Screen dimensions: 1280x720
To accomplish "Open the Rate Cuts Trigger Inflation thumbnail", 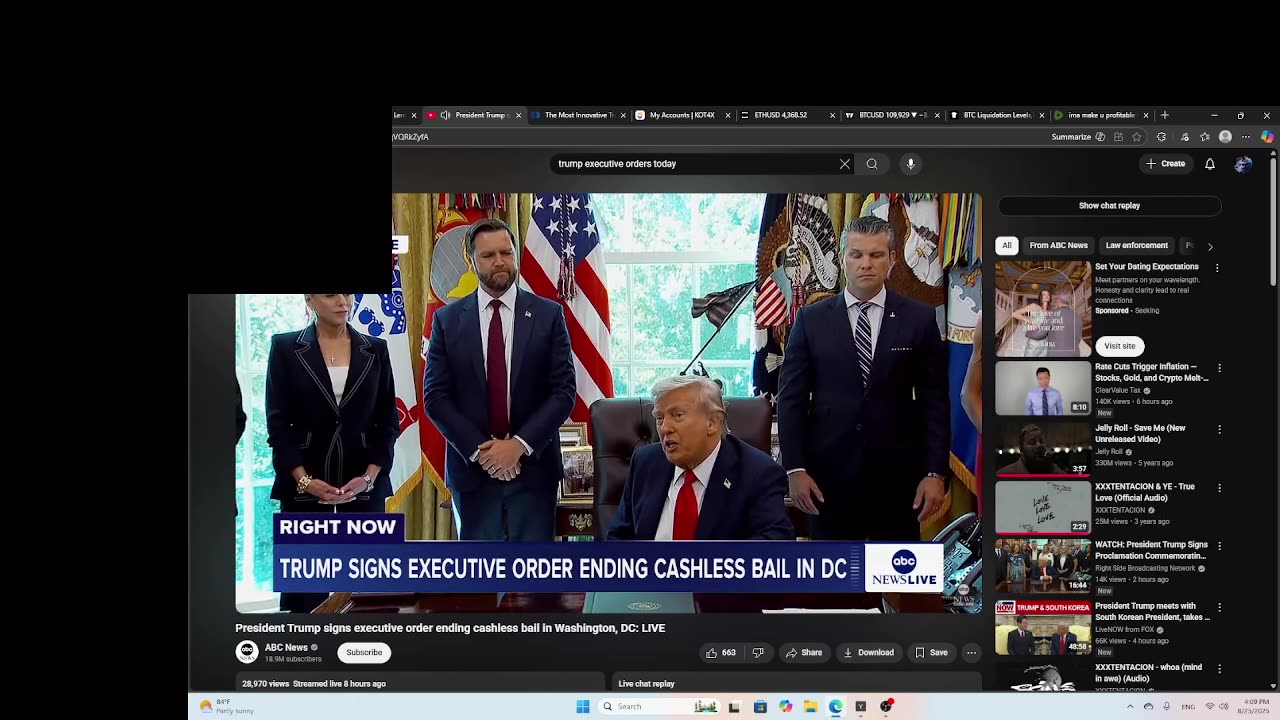I will tap(1043, 388).
